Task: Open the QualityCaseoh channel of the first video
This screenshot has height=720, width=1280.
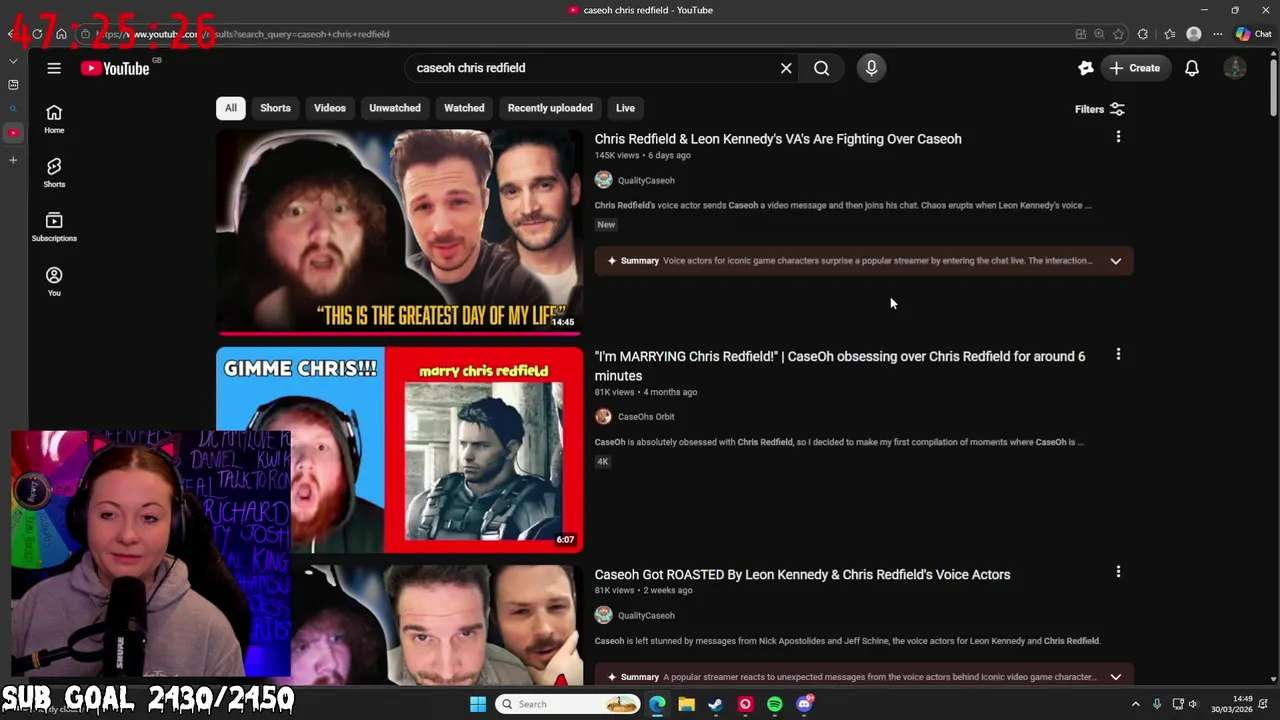Action: [646, 180]
